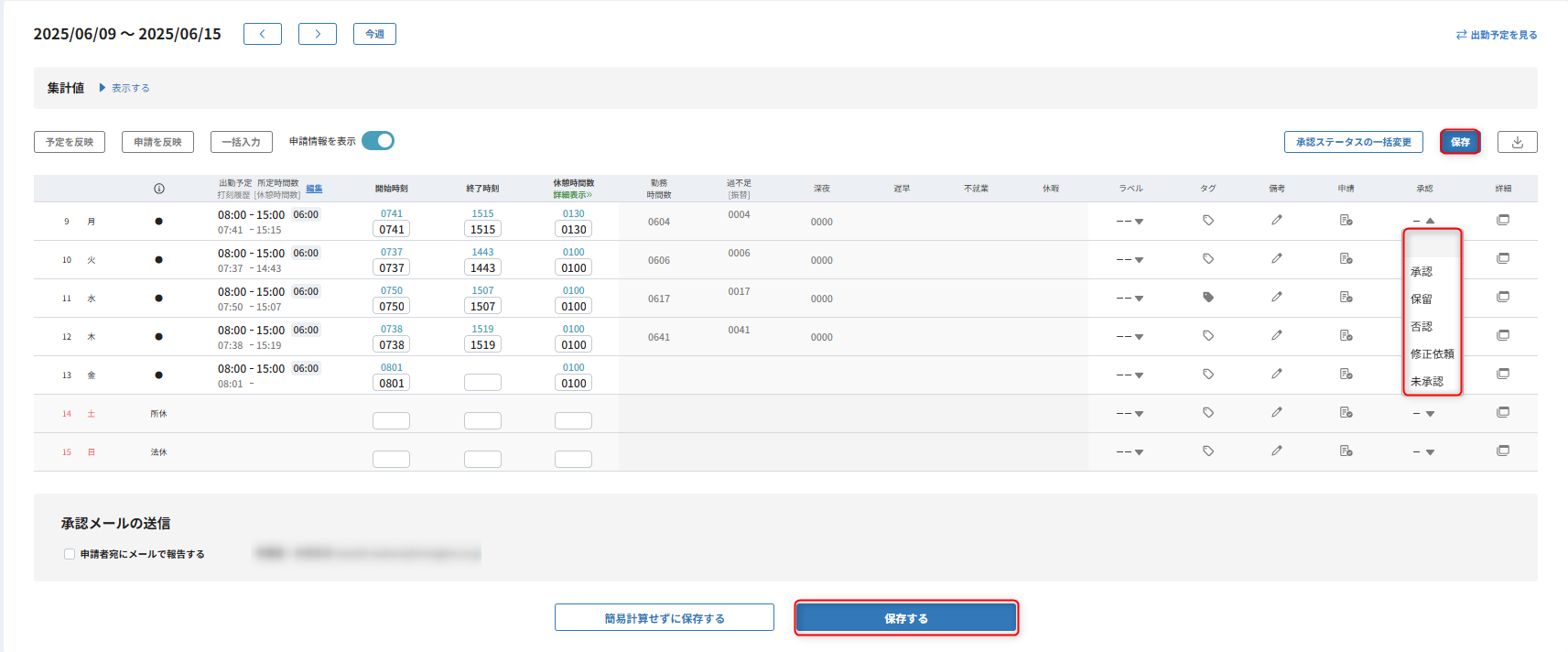Viewport: 1568px width, 652px height.
Task: Click empty end time field row 13
Action: (x=483, y=383)
